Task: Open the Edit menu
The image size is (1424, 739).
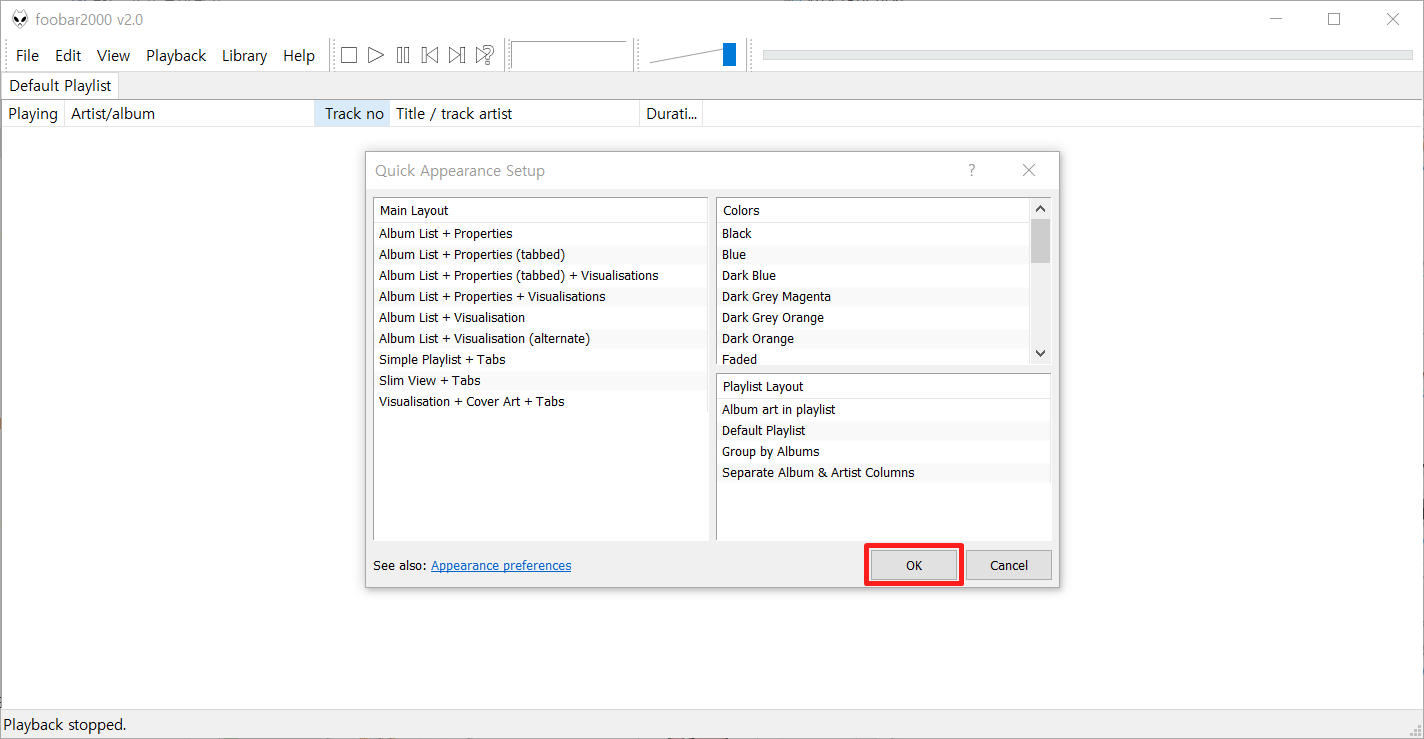Action: (x=68, y=56)
